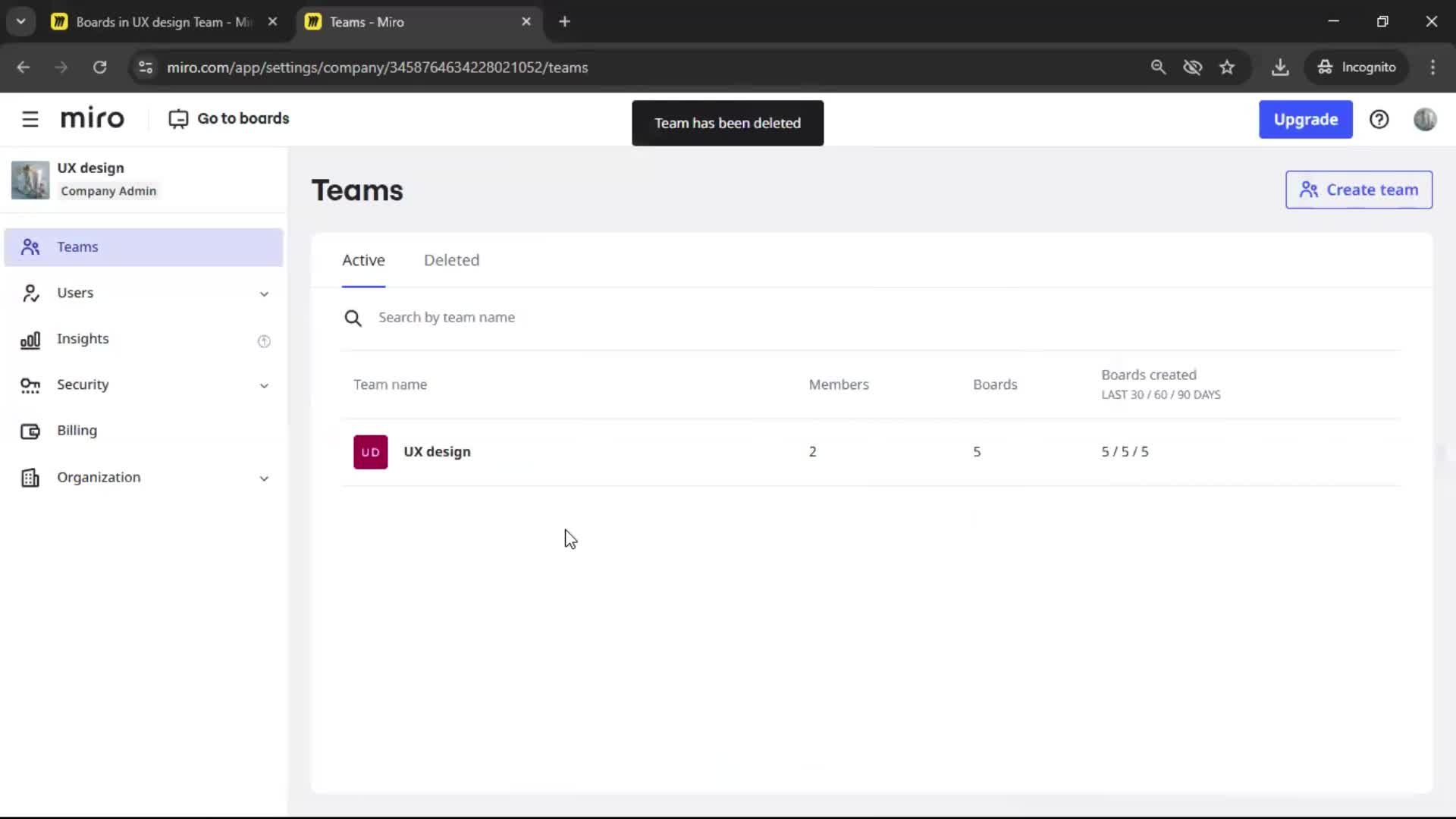Close the Teams - Miro browser tab
Image resolution: width=1456 pixels, height=819 pixels.
point(526,22)
